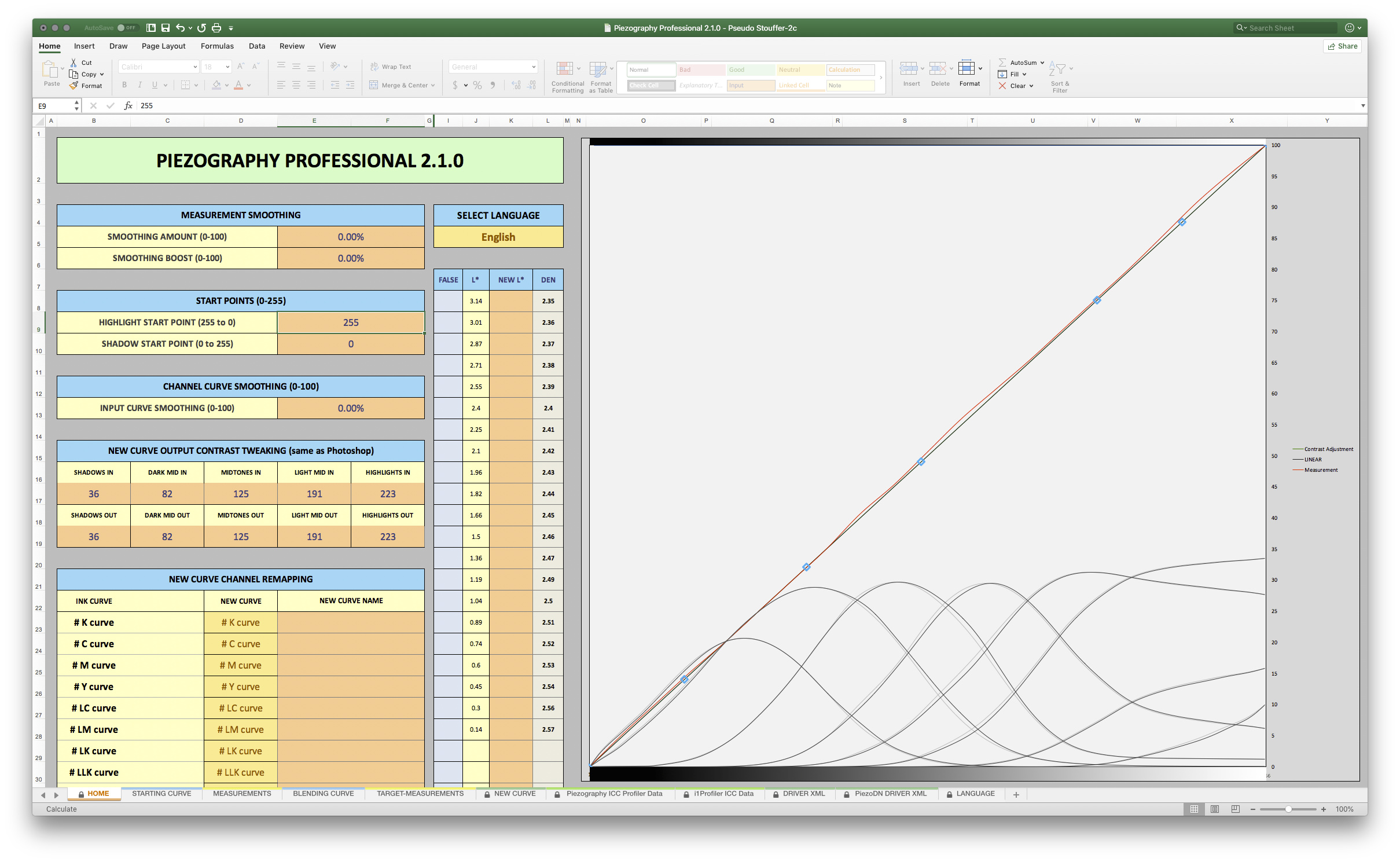This screenshot has width=1400, height=862.
Task: Click the zoom out minus icon
Action: pos(1253,809)
